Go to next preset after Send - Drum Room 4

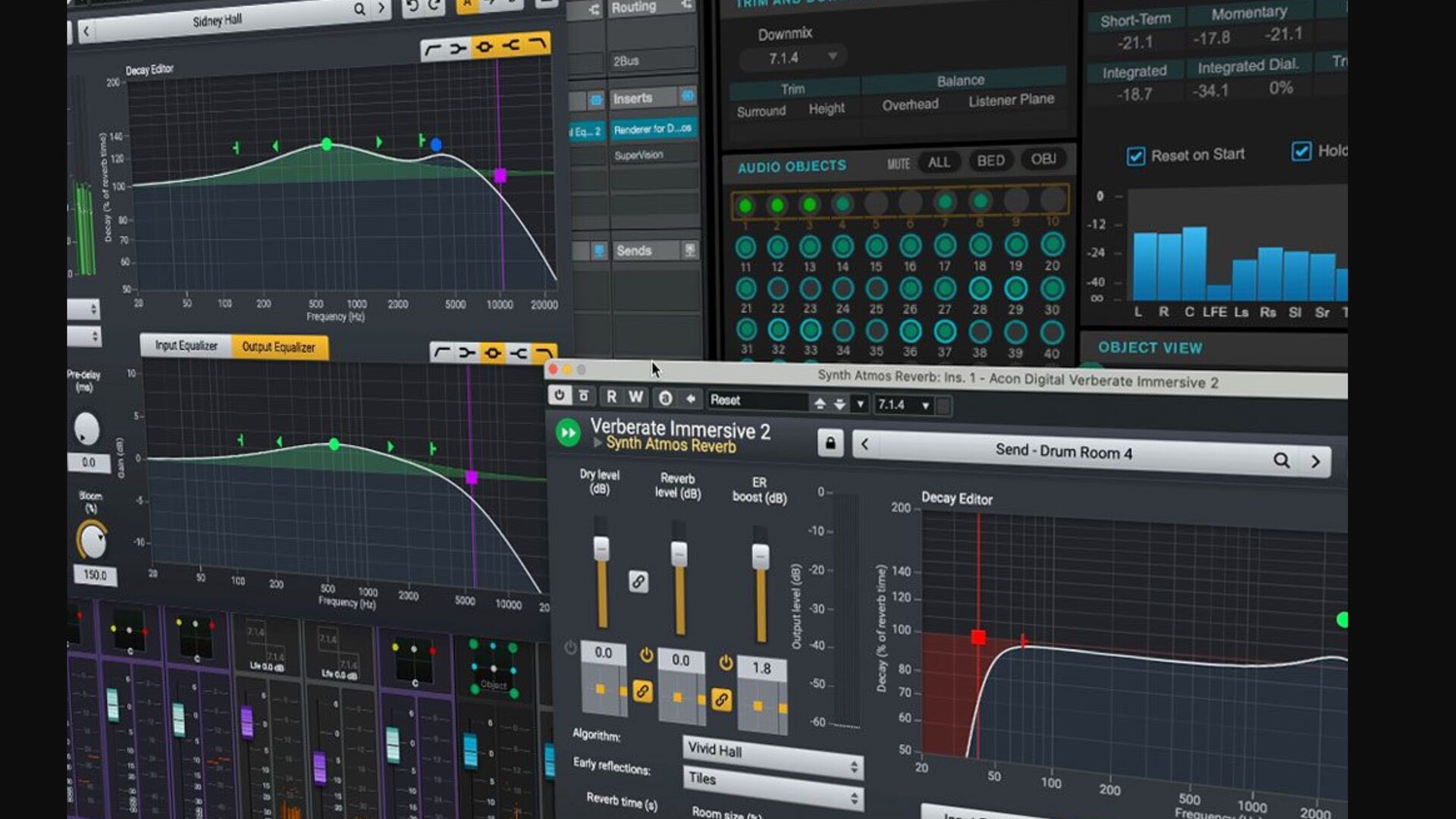click(x=1315, y=461)
